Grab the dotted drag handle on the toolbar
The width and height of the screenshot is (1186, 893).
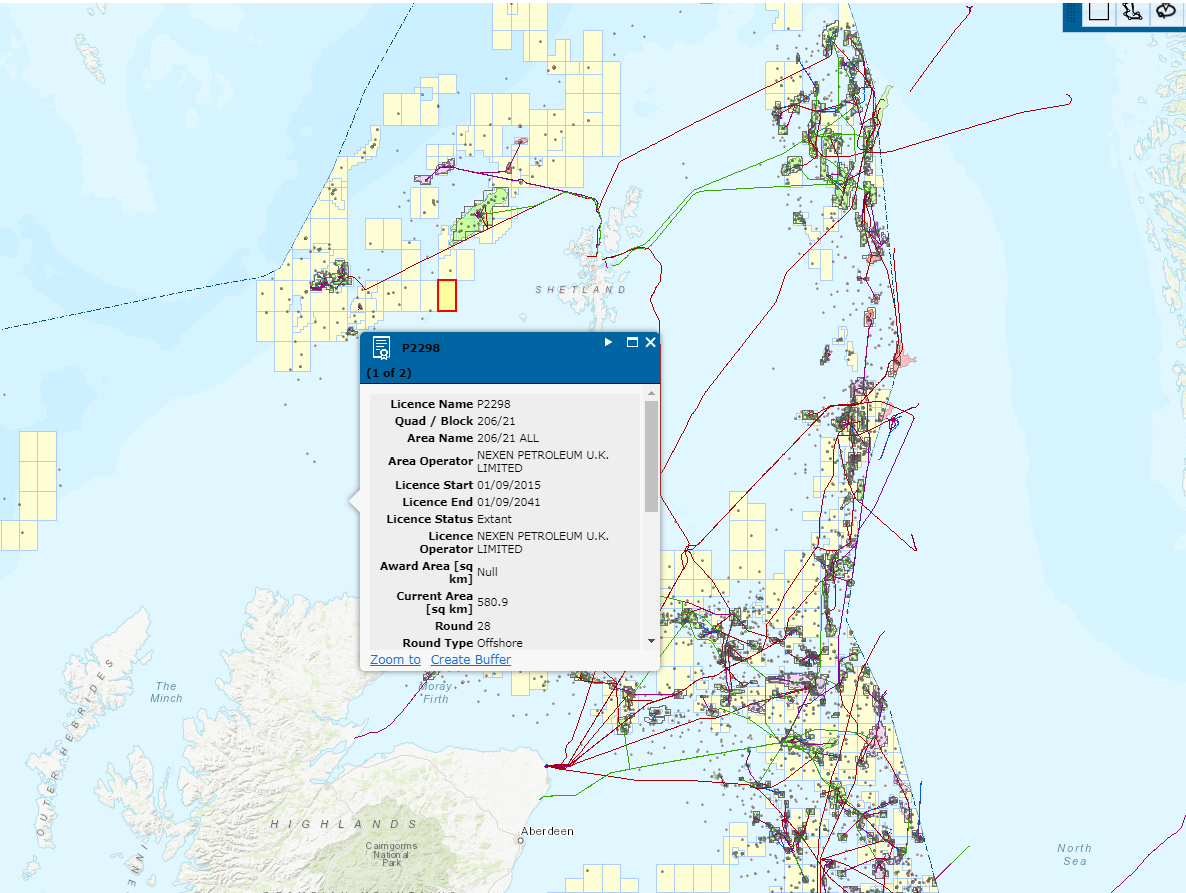(1071, 13)
